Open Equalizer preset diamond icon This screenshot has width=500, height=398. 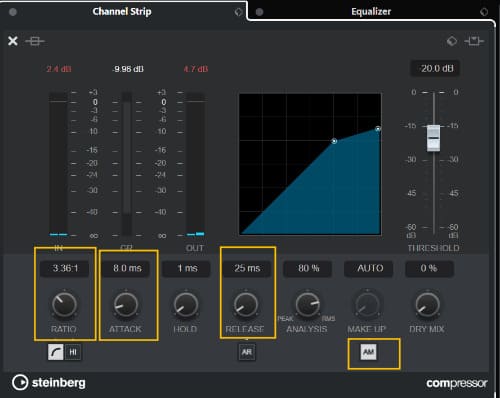tap(484, 12)
